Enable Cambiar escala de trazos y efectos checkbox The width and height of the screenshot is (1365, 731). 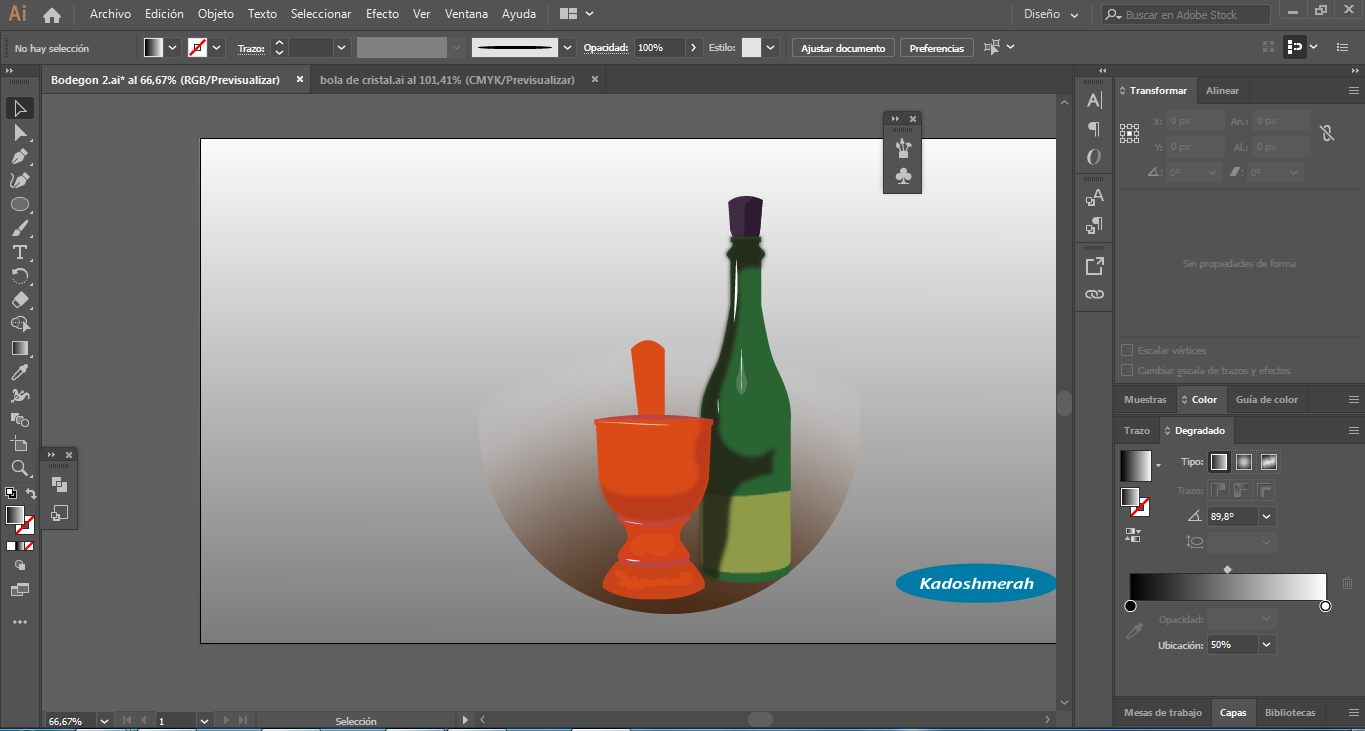point(1127,370)
